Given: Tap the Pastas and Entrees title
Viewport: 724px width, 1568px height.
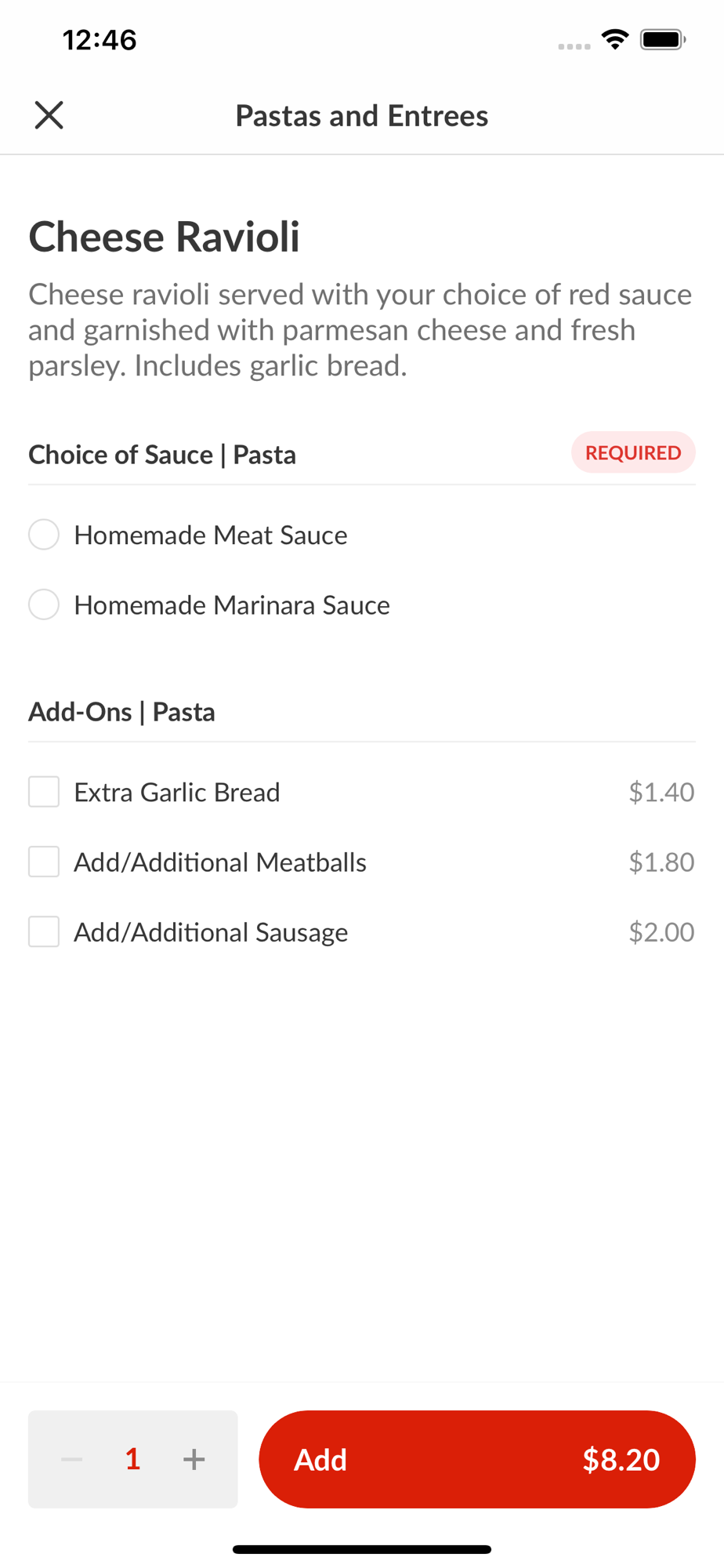Looking at the screenshot, I should click(362, 116).
